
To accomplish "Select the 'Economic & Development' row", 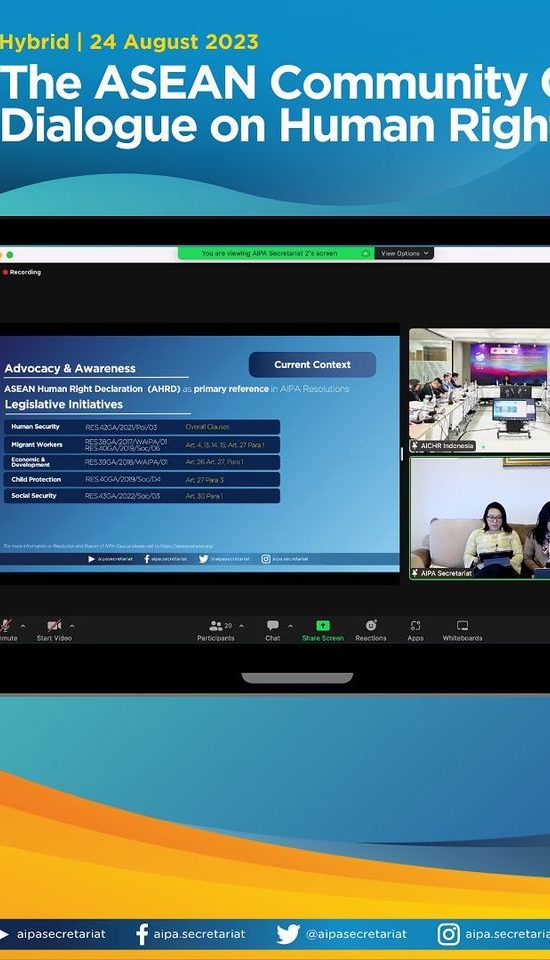I will coord(142,462).
